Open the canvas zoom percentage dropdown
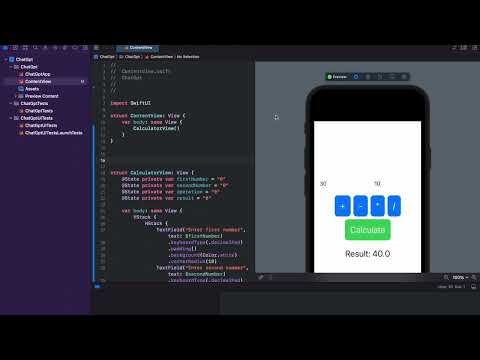This screenshot has width=480, height=360. pos(460,277)
